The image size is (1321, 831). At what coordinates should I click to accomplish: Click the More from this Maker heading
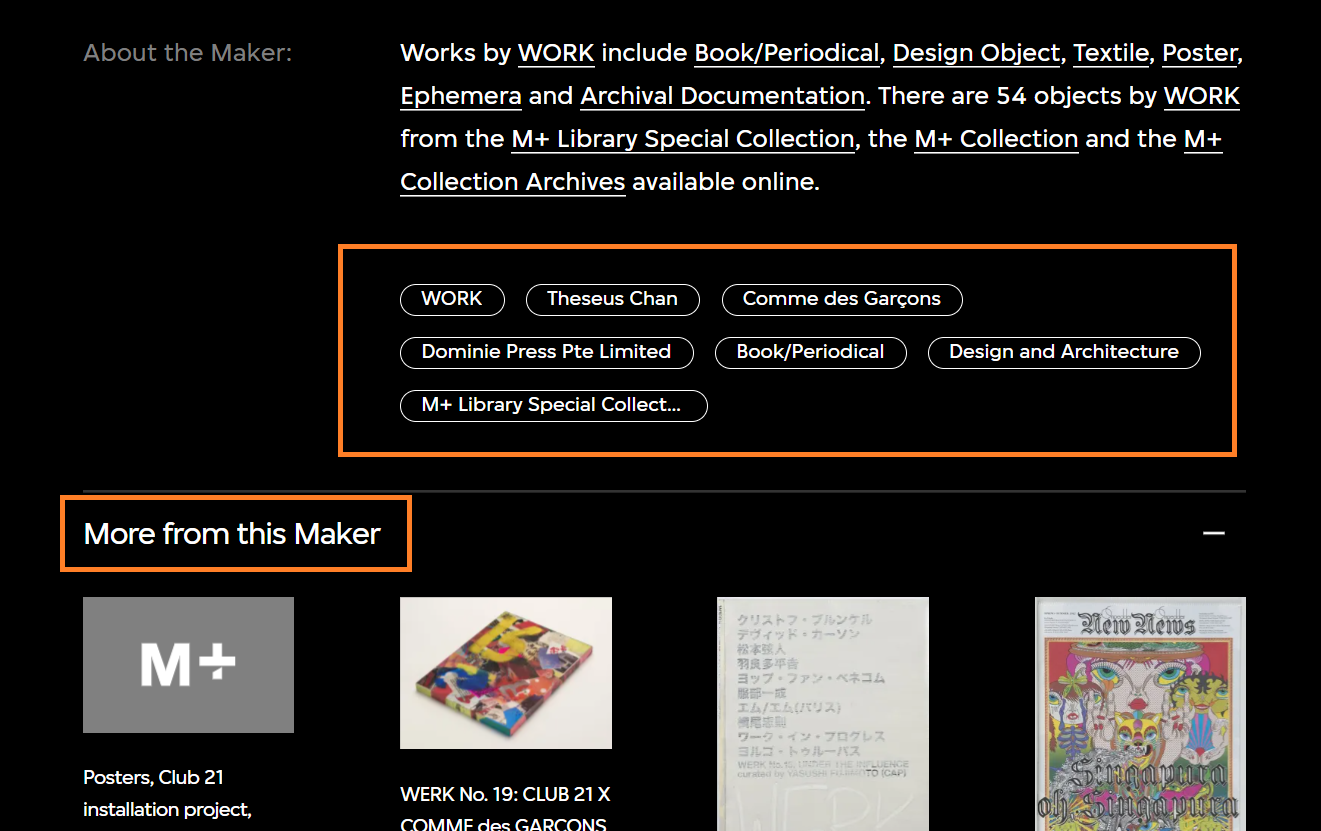click(x=232, y=534)
